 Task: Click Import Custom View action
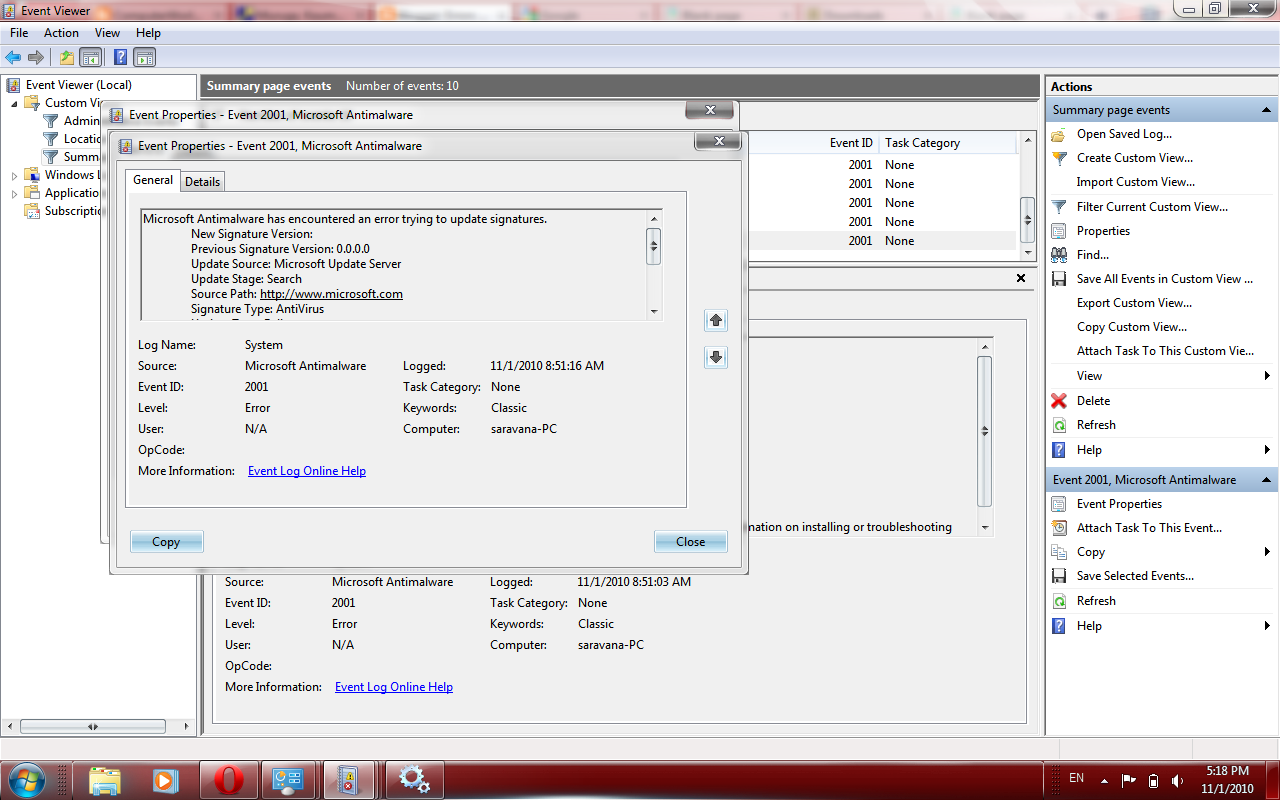point(1135,182)
